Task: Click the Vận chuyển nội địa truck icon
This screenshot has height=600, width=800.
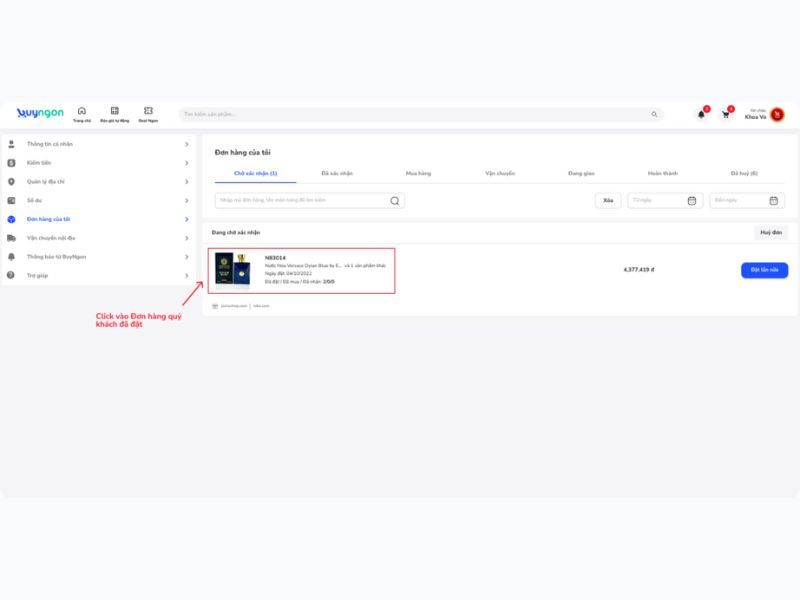Action: point(11,238)
